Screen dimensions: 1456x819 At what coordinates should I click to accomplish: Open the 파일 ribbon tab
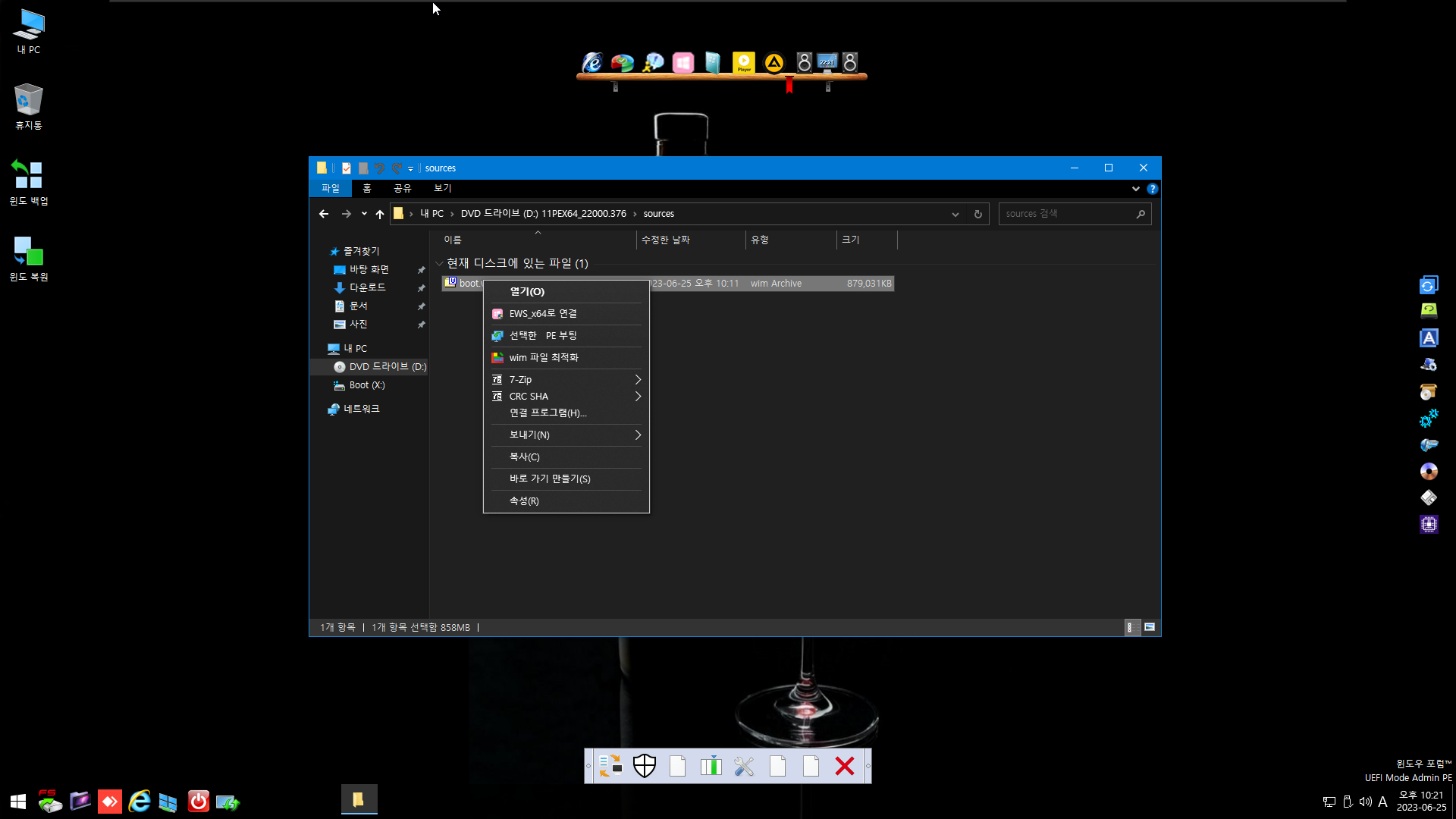point(331,189)
